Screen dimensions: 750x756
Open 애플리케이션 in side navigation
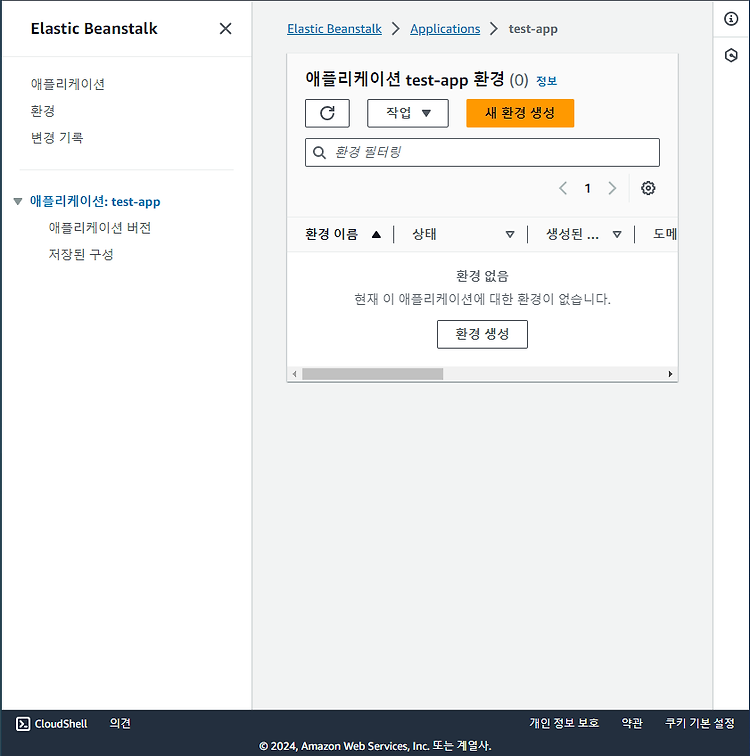[67, 84]
